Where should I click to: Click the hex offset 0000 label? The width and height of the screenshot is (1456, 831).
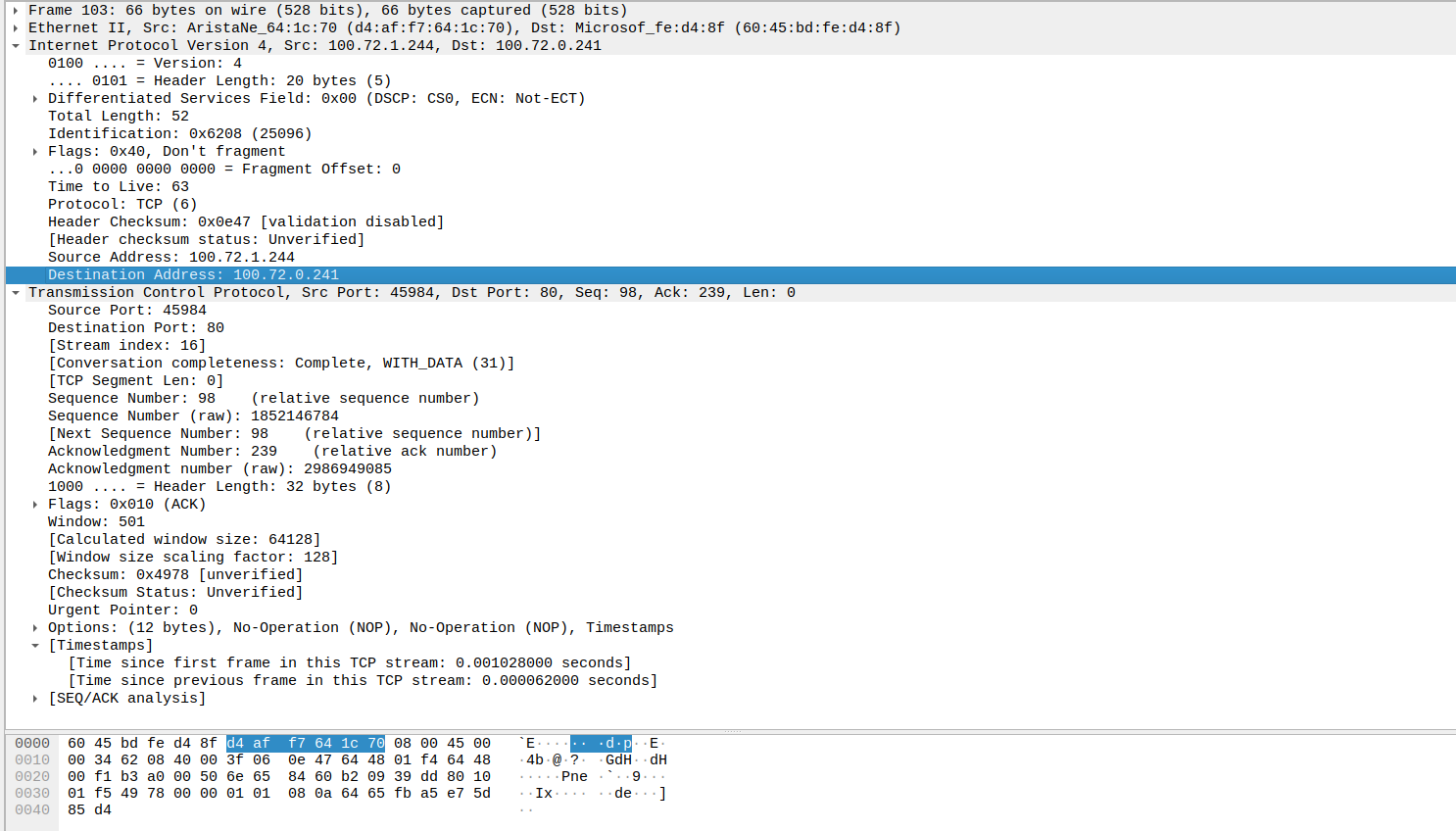tap(32, 743)
